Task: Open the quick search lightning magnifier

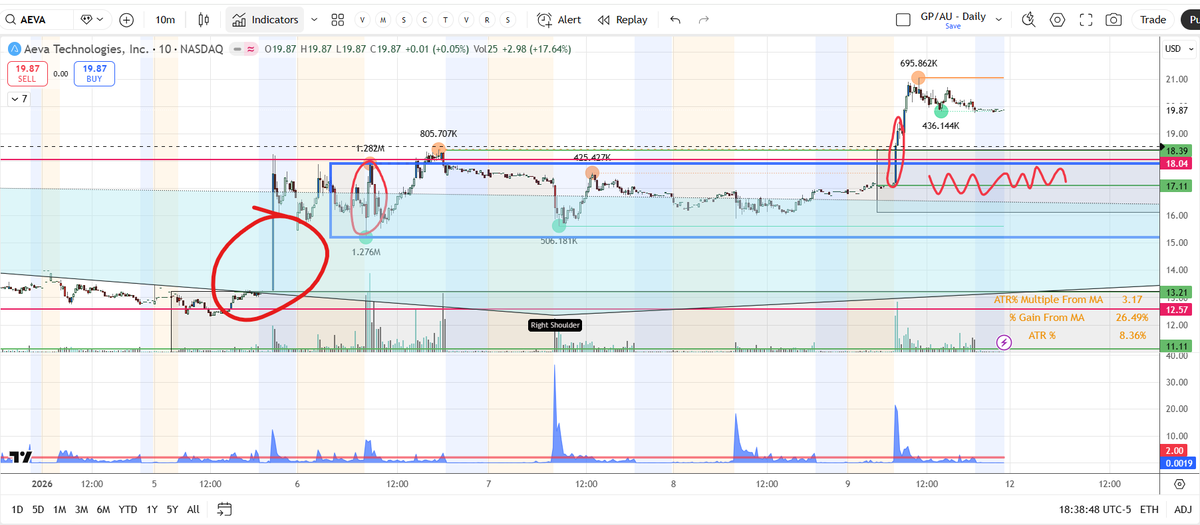Action: [x=1029, y=19]
